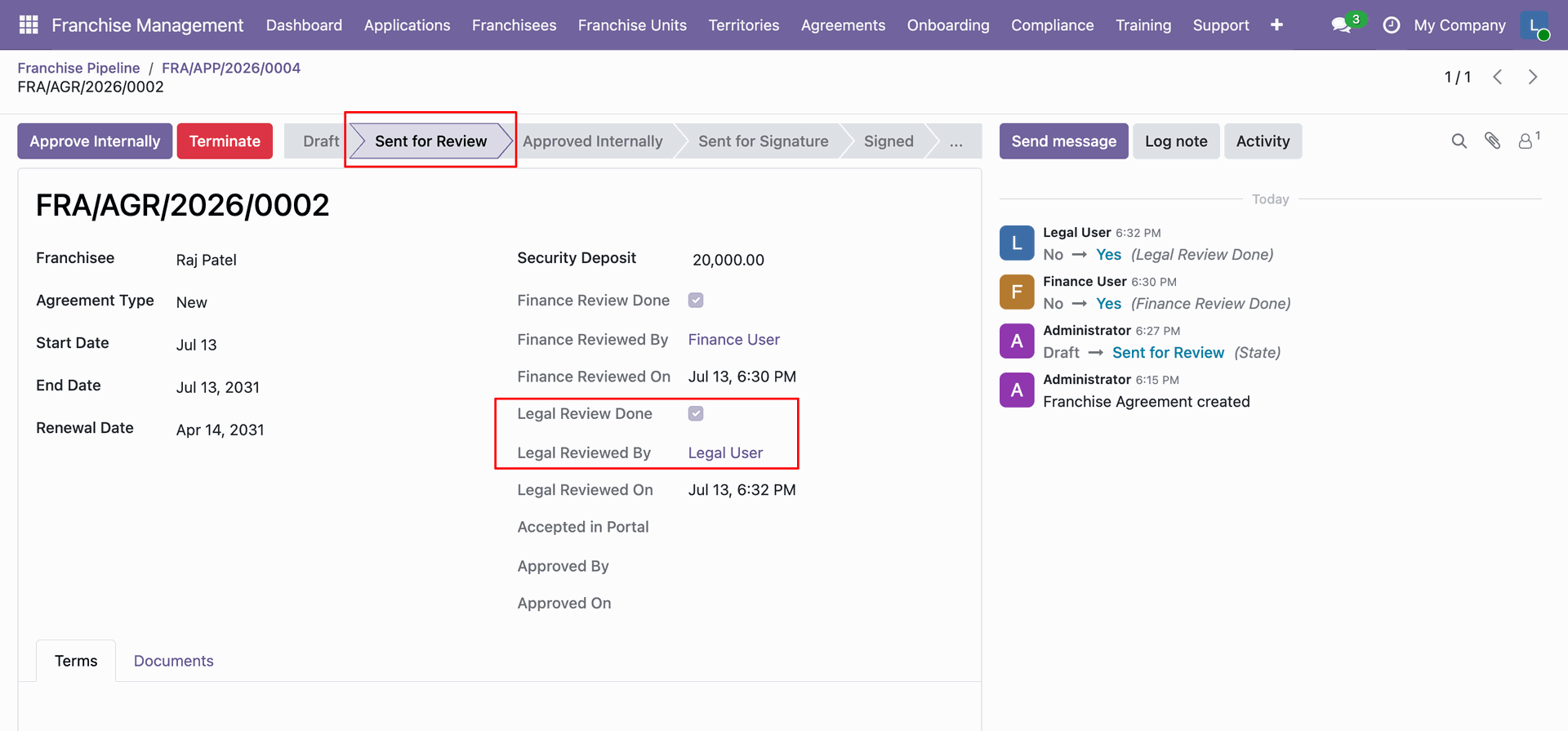Toggle Finance Review Done checkbox

[x=696, y=301]
